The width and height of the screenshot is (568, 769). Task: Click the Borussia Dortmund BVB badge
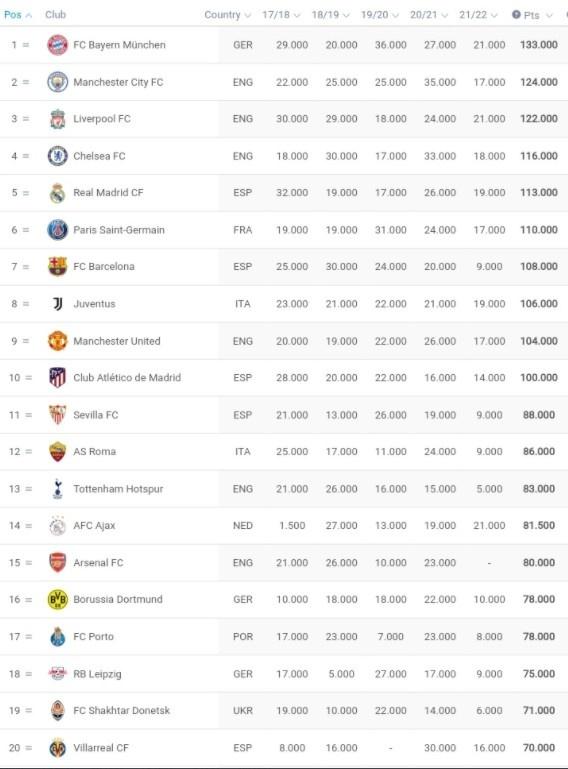click(x=57, y=599)
